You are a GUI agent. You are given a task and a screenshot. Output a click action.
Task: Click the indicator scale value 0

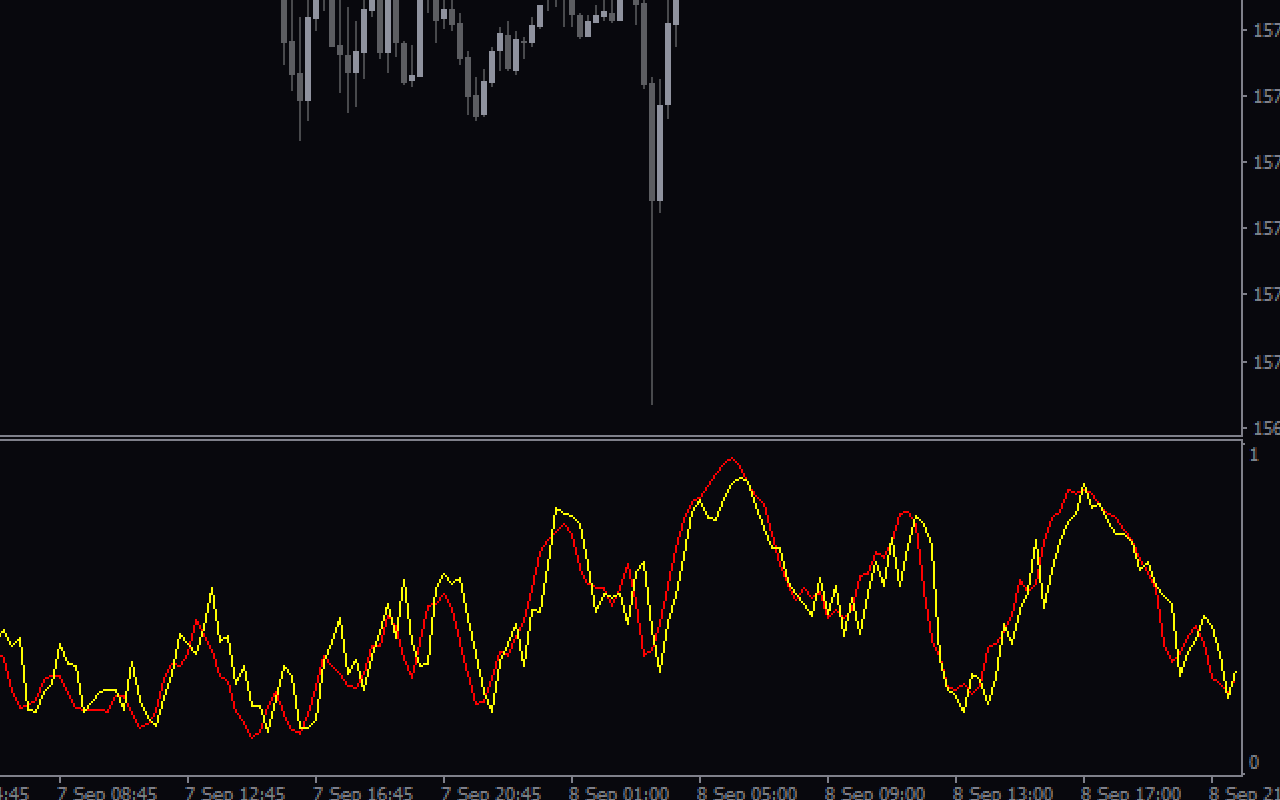pyautogui.click(x=1254, y=763)
